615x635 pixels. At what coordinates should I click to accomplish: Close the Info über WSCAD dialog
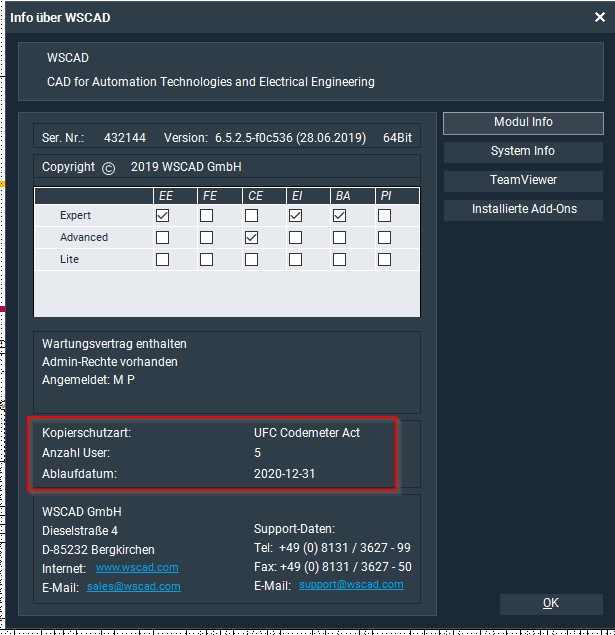[x=600, y=17]
